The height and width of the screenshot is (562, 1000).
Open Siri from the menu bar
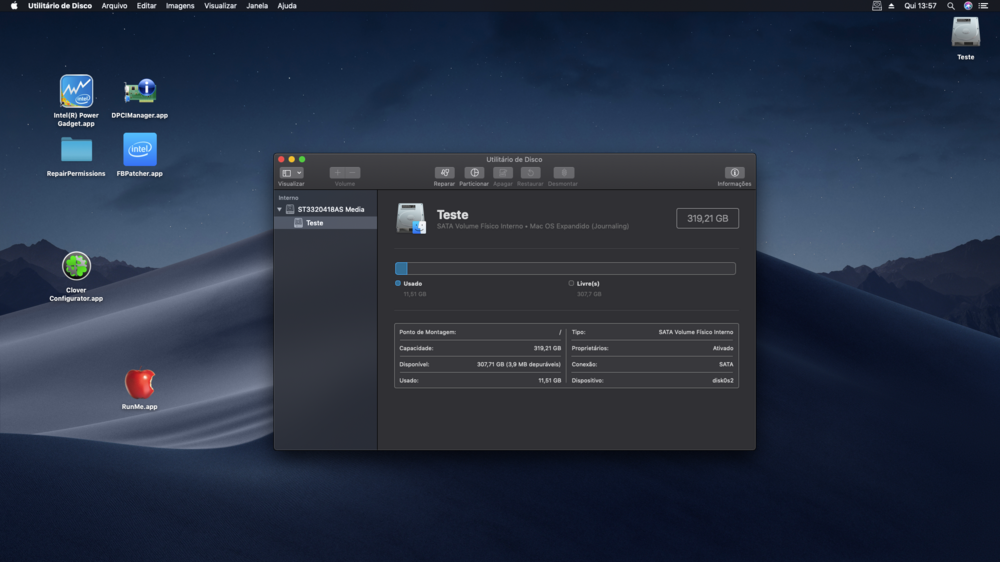point(968,6)
